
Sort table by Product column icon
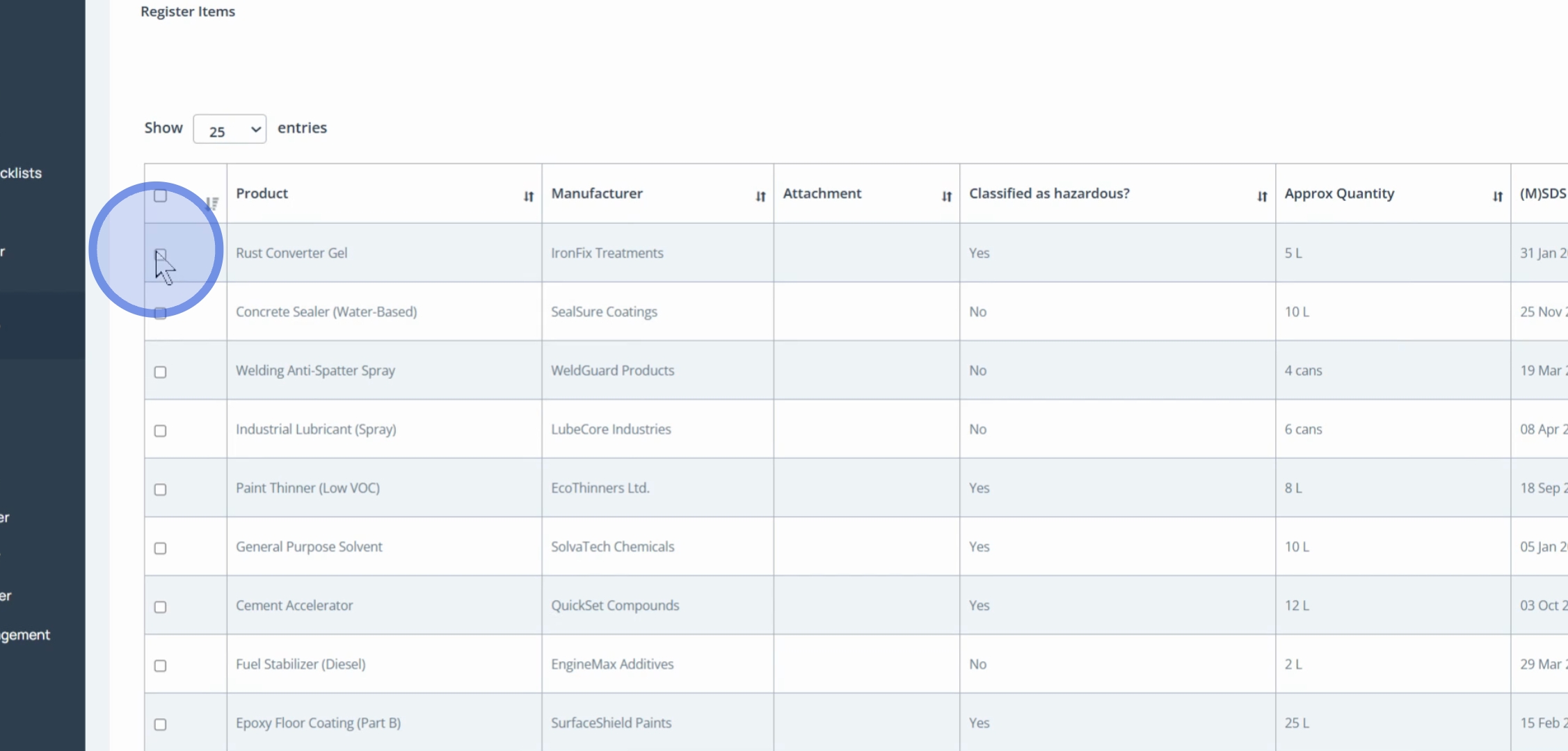[x=529, y=197]
